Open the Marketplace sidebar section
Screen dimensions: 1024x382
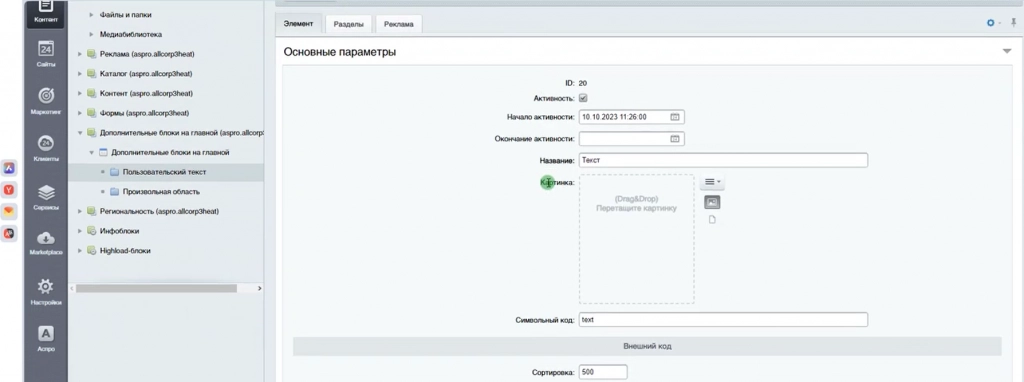(x=46, y=243)
